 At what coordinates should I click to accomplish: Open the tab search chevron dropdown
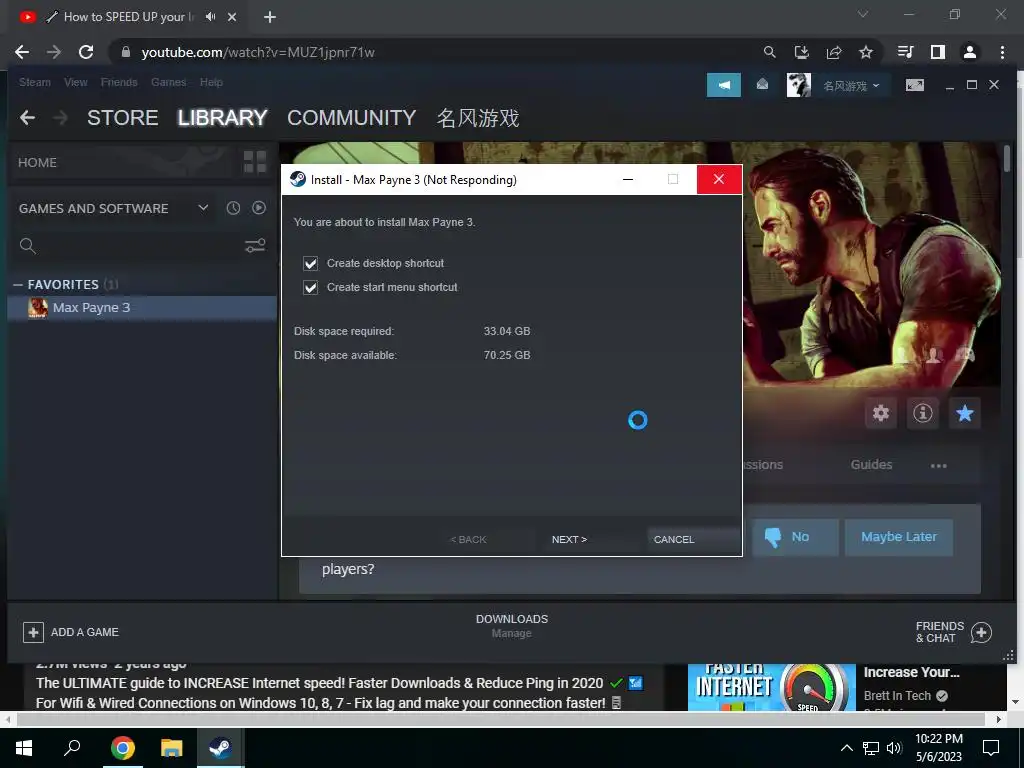(x=863, y=14)
